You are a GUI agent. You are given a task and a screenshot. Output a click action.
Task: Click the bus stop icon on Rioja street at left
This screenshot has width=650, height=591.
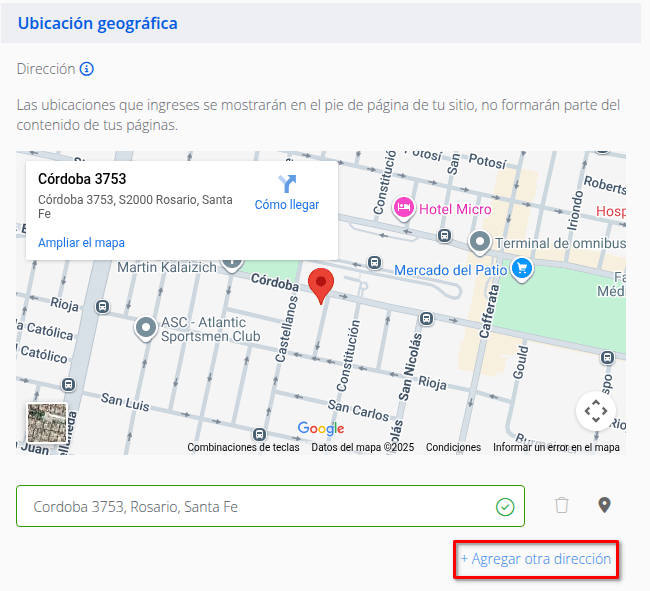(x=102, y=307)
